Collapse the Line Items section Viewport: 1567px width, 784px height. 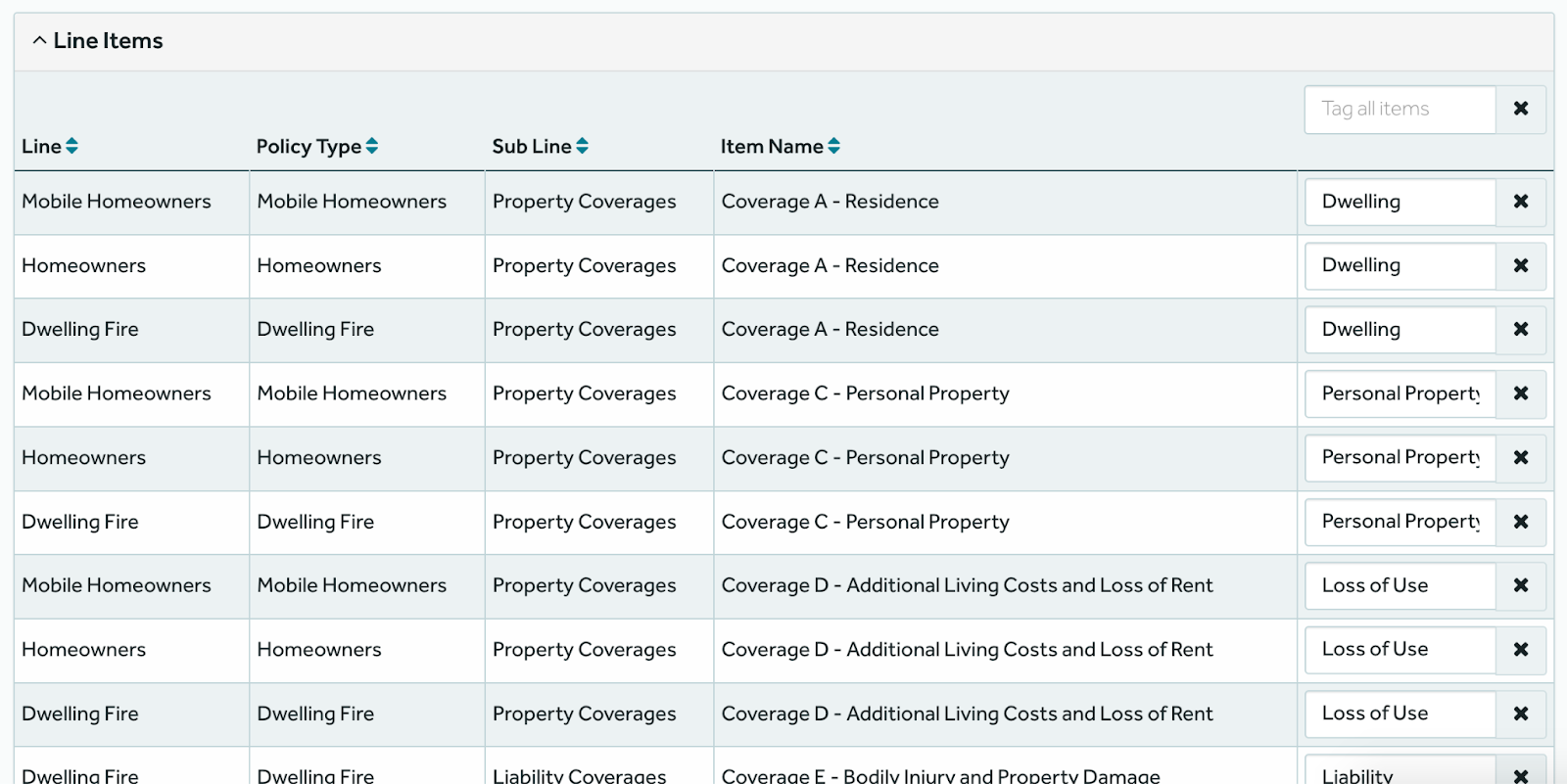point(39,41)
